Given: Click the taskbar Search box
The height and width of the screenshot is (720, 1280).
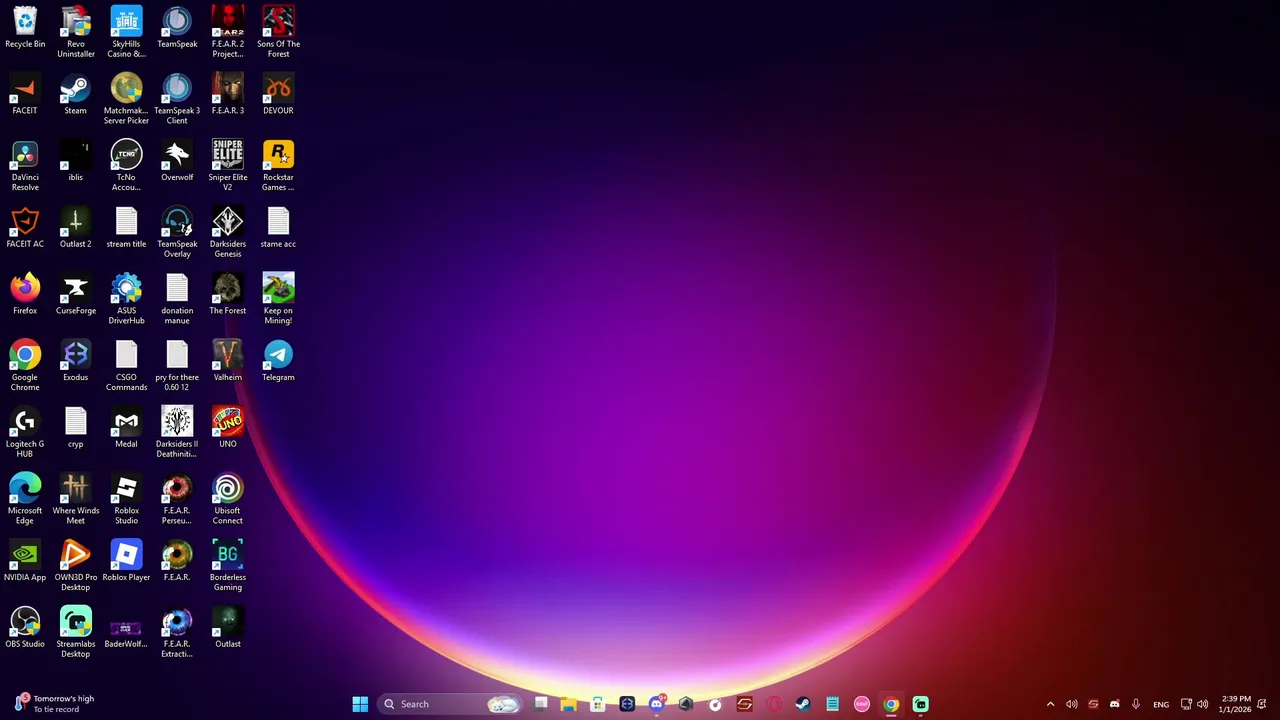Looking at the screenshot, I should 450,704.
